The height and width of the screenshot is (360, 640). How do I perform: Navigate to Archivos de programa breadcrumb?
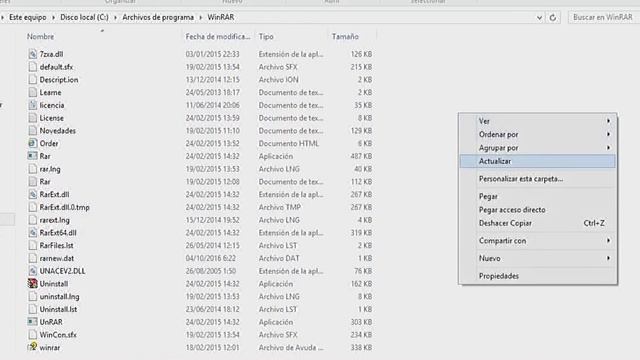click(158, 18)
